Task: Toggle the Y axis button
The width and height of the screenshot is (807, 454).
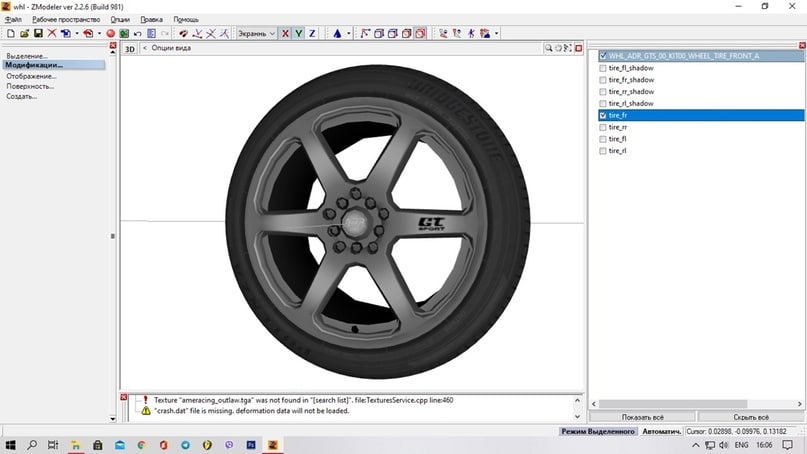Action: (x=299, y=33)
